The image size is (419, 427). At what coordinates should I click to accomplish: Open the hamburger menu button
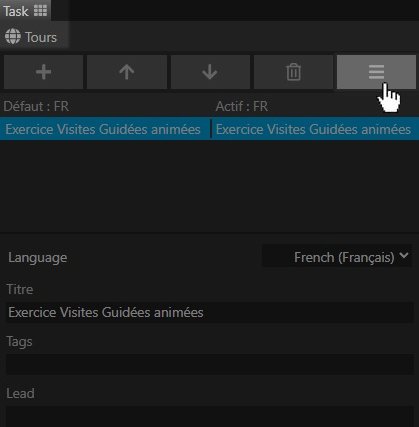coord(376,72)
